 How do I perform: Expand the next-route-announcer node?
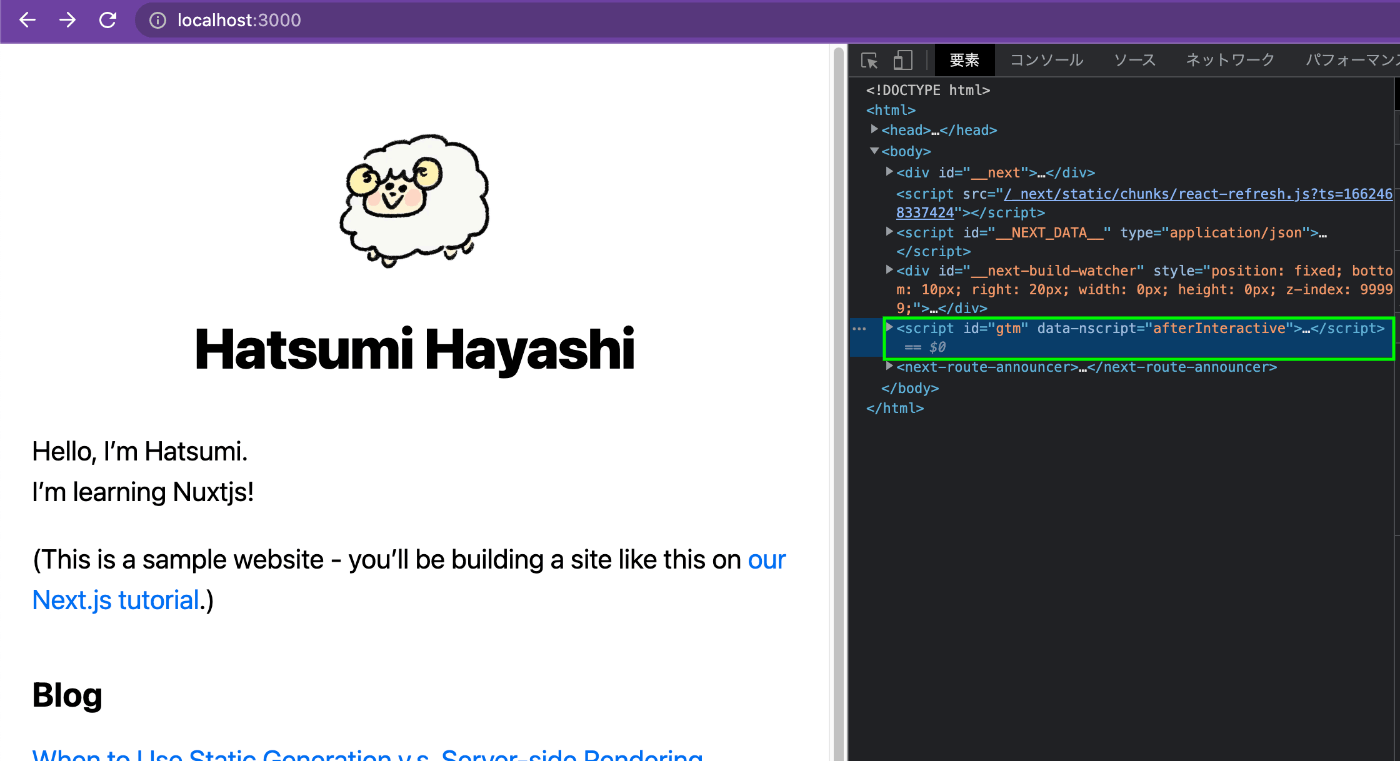pos(890,367)
